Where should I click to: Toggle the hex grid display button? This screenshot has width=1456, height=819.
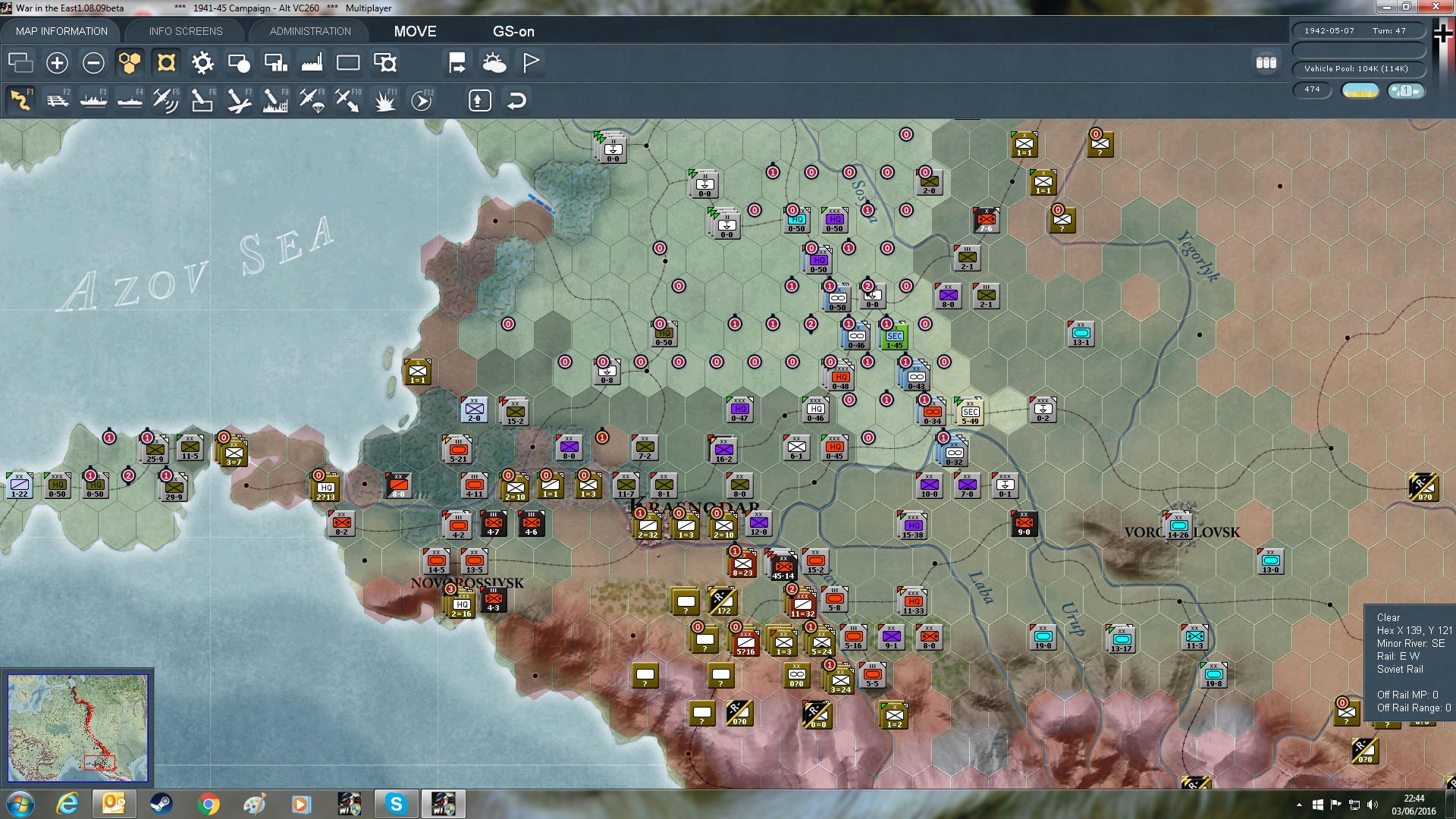(130, 63)
